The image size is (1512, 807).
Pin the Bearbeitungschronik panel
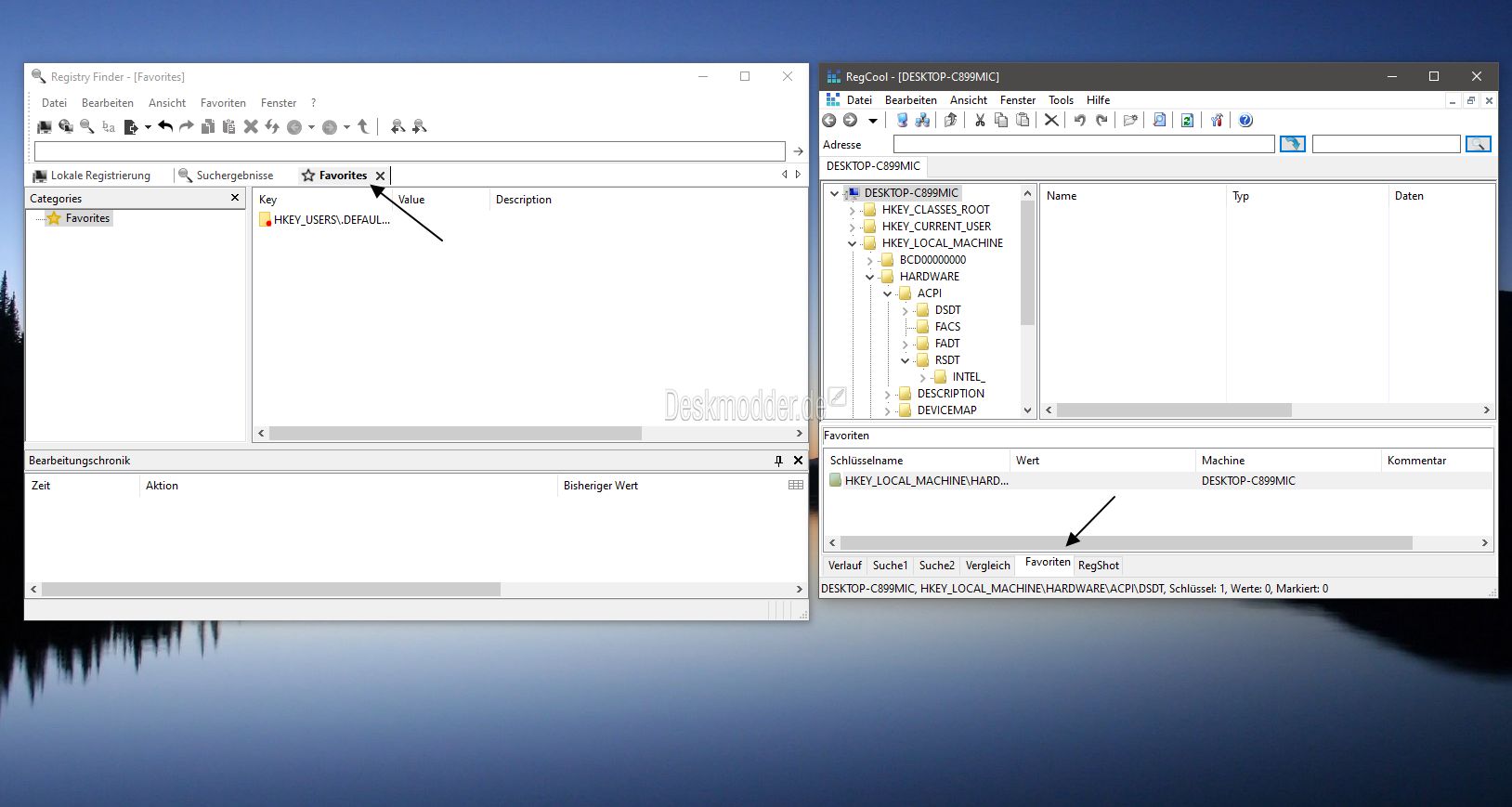[x=778, y=461]
